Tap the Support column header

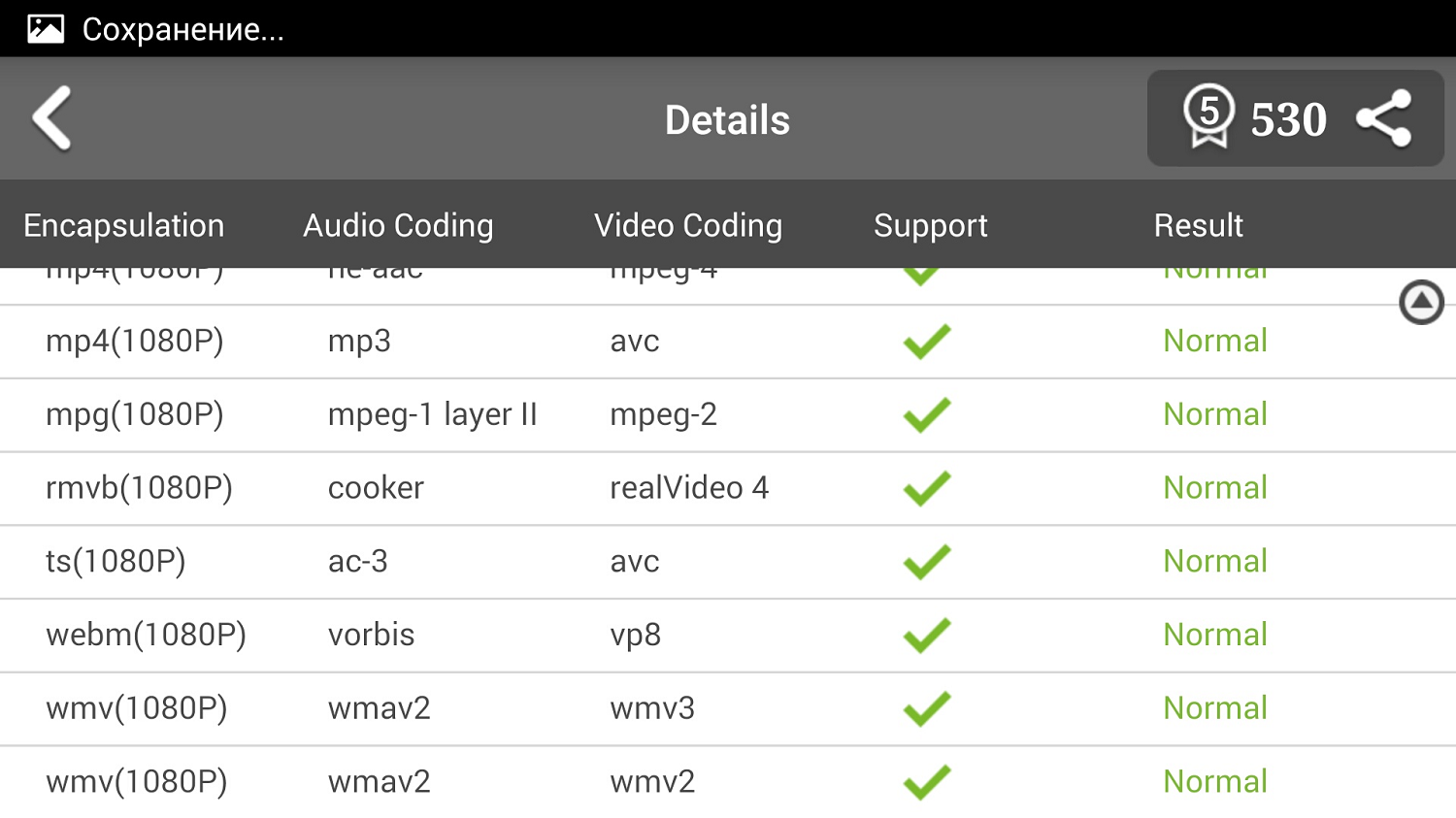(x=930, y=225)
